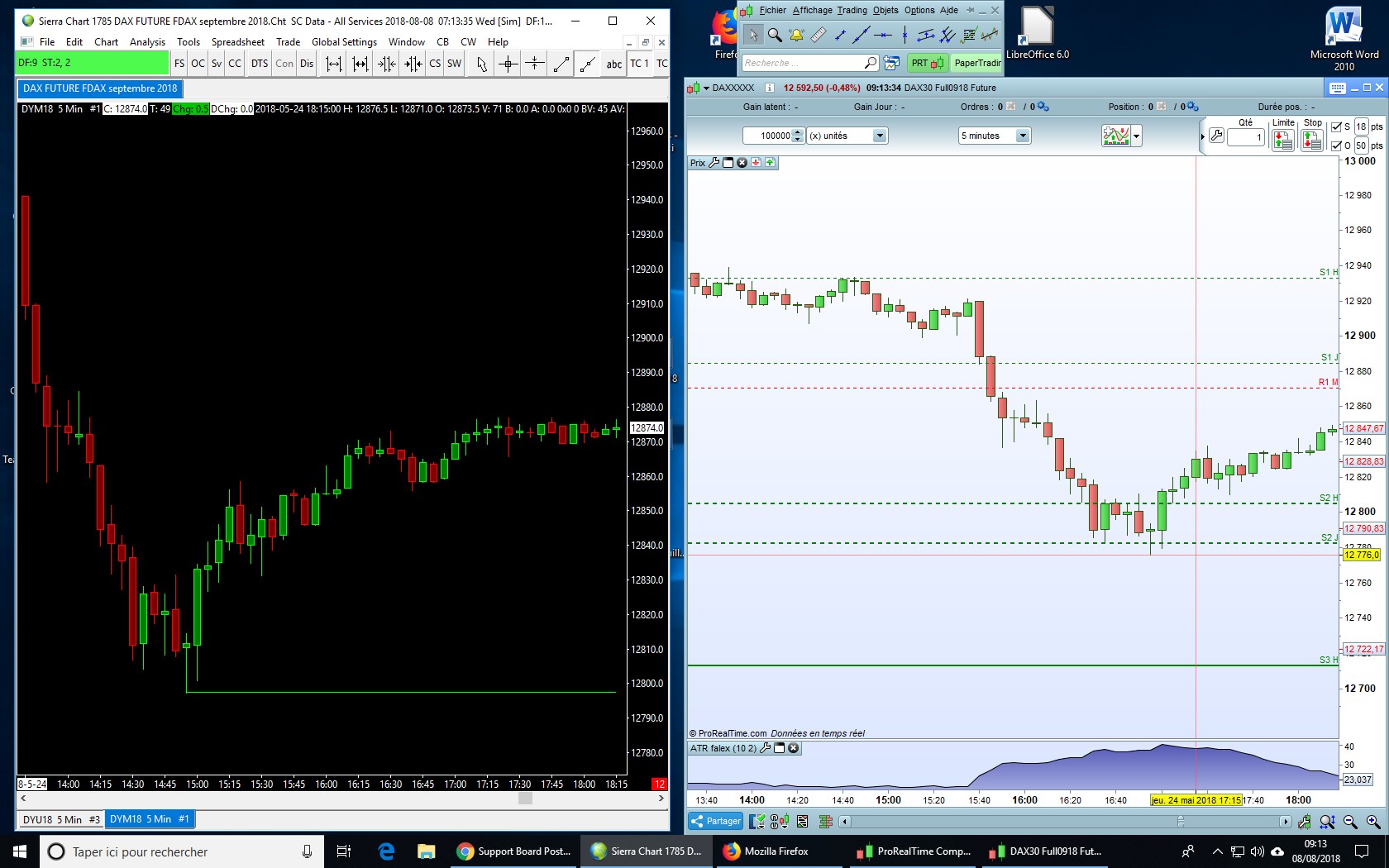The width and height of the screenshot is (1389, 868).
Task: Select the abc text tool in Sierra Chart
Action: pos(614,64)
